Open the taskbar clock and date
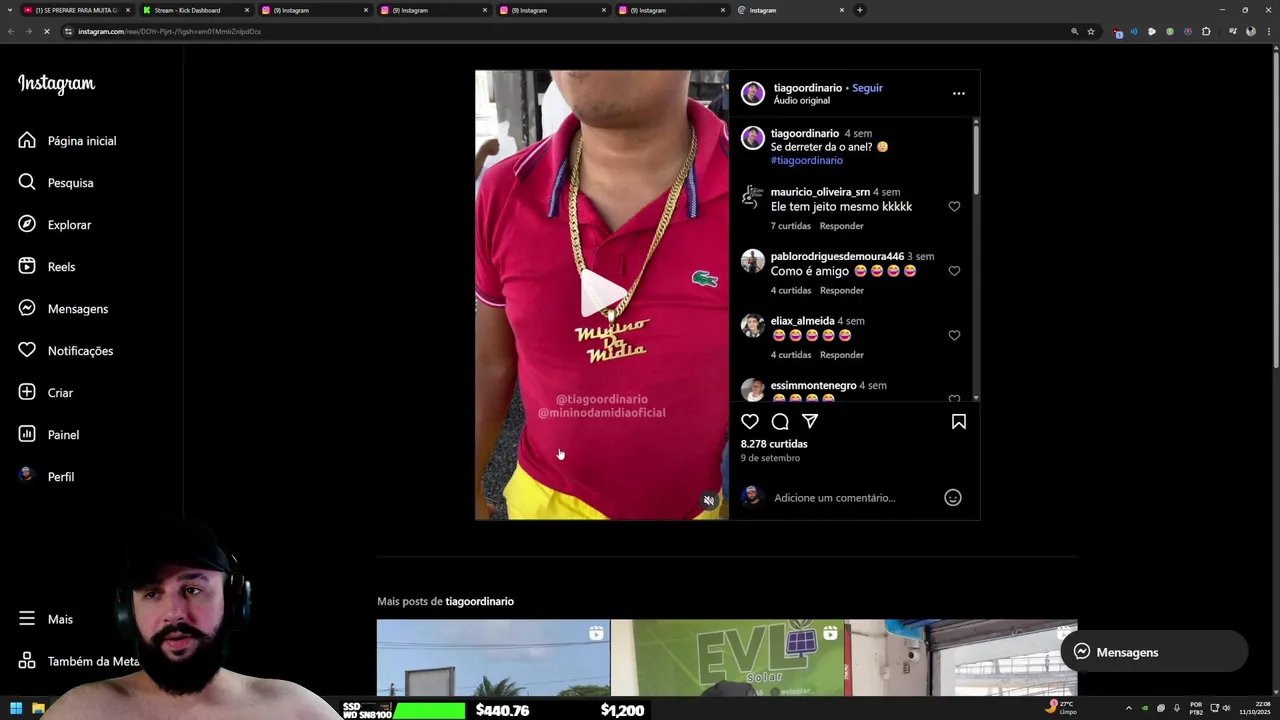1280x720 pixels. pyautogui.click(x=1254, y=708)
